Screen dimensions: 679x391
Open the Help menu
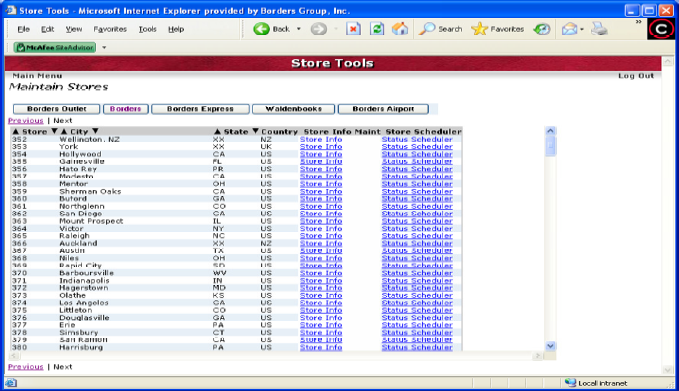[x=176, y=29]
